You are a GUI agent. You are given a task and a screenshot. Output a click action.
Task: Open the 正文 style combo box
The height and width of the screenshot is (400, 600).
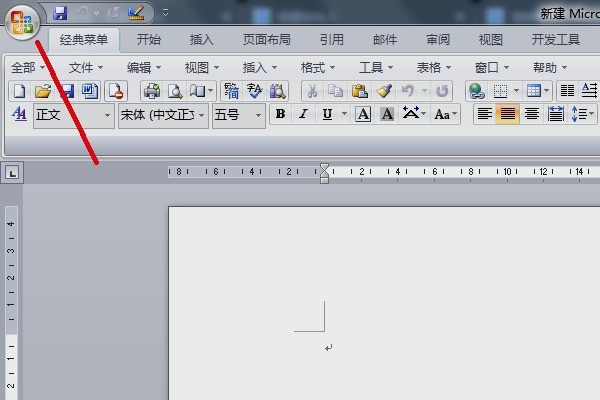coord(74,115)
